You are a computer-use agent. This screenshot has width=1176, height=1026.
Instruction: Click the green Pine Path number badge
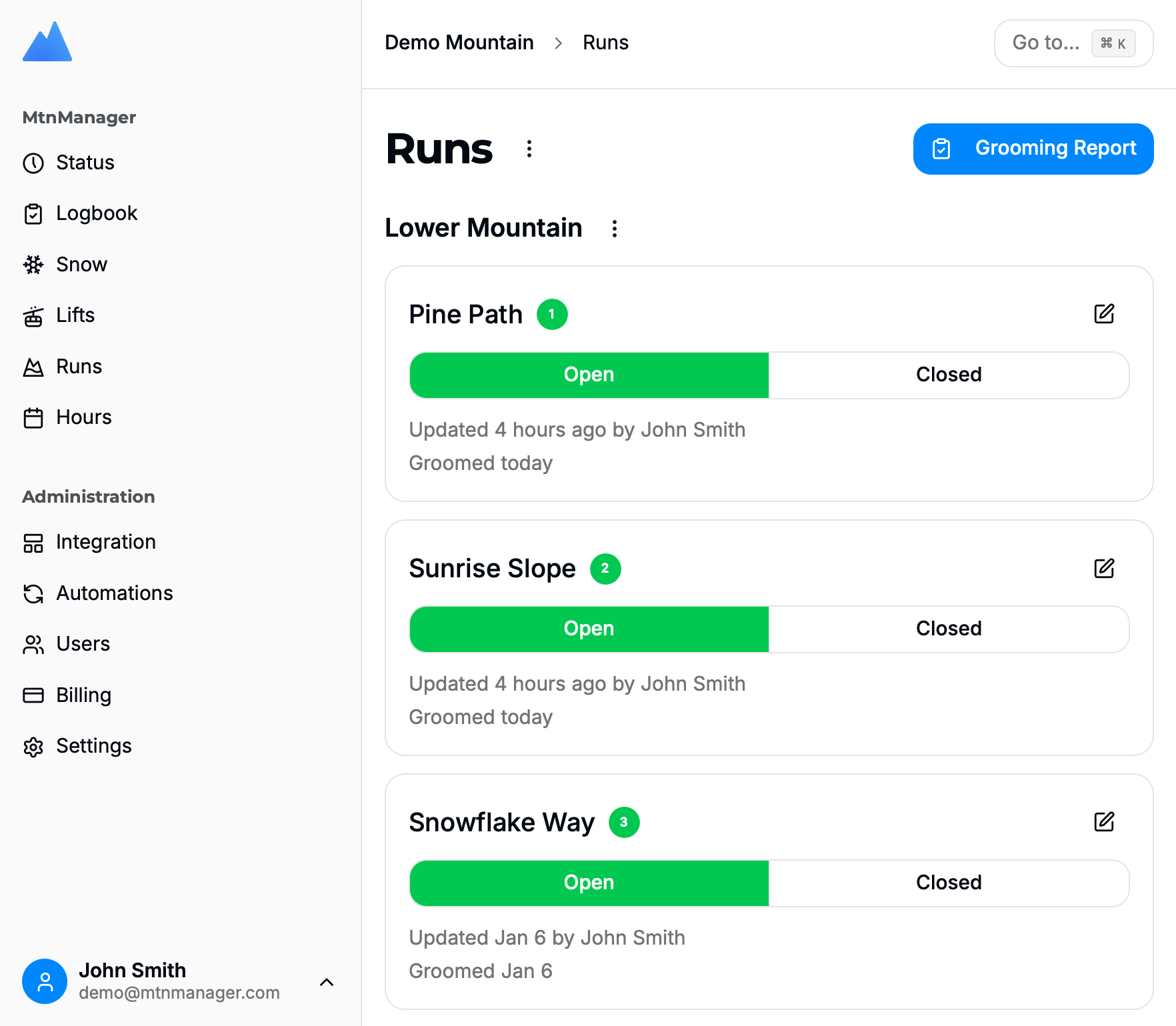[552, 315]
